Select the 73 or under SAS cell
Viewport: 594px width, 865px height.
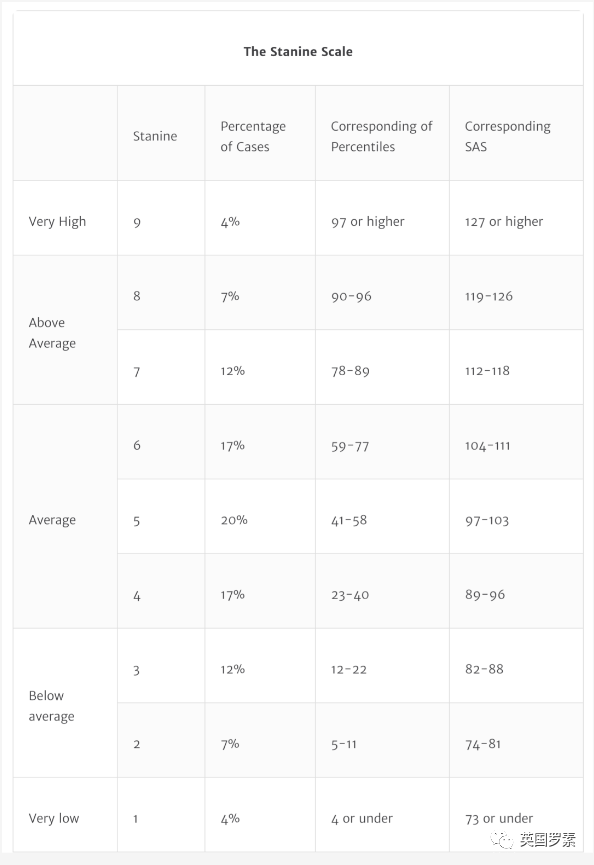pyautogui.click(x=499, y=818)
